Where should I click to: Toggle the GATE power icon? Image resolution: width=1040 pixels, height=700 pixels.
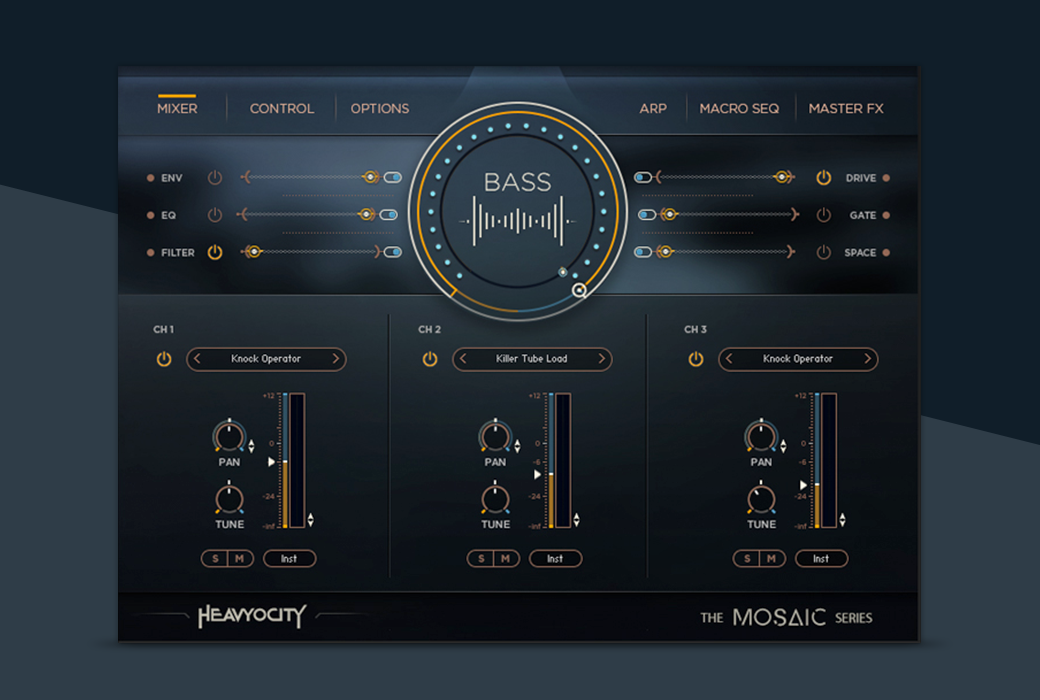coord(823,214)
